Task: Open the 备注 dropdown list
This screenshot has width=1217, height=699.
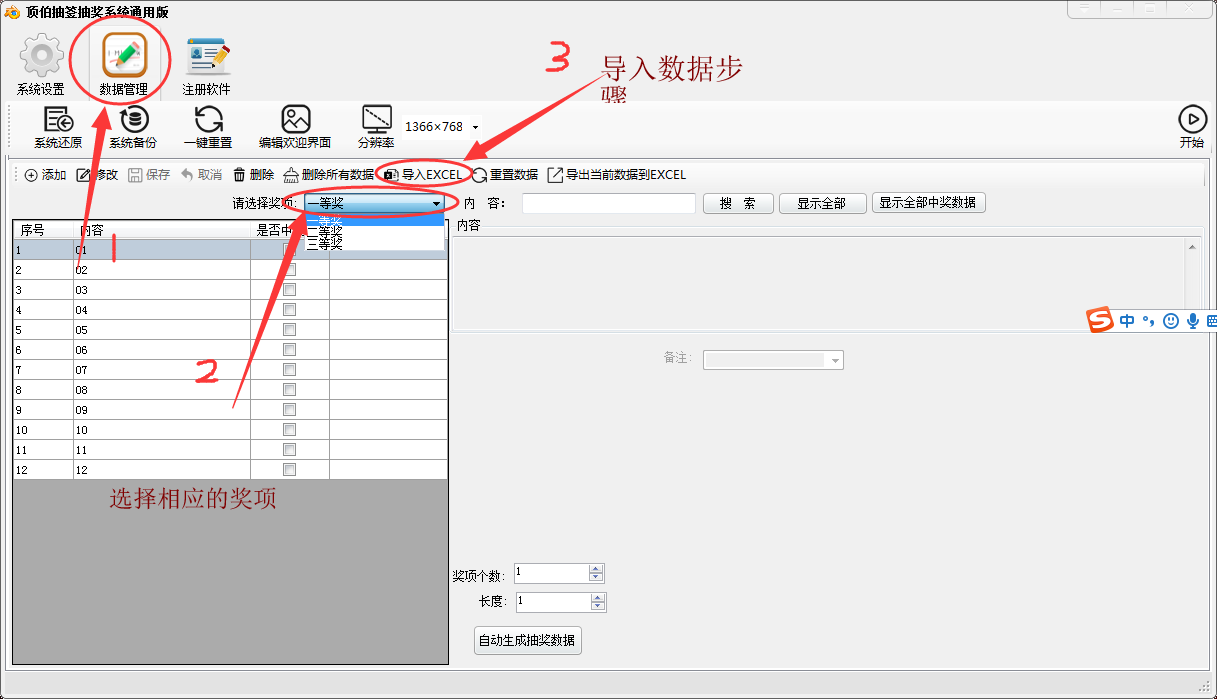Action: coord(834,360)
